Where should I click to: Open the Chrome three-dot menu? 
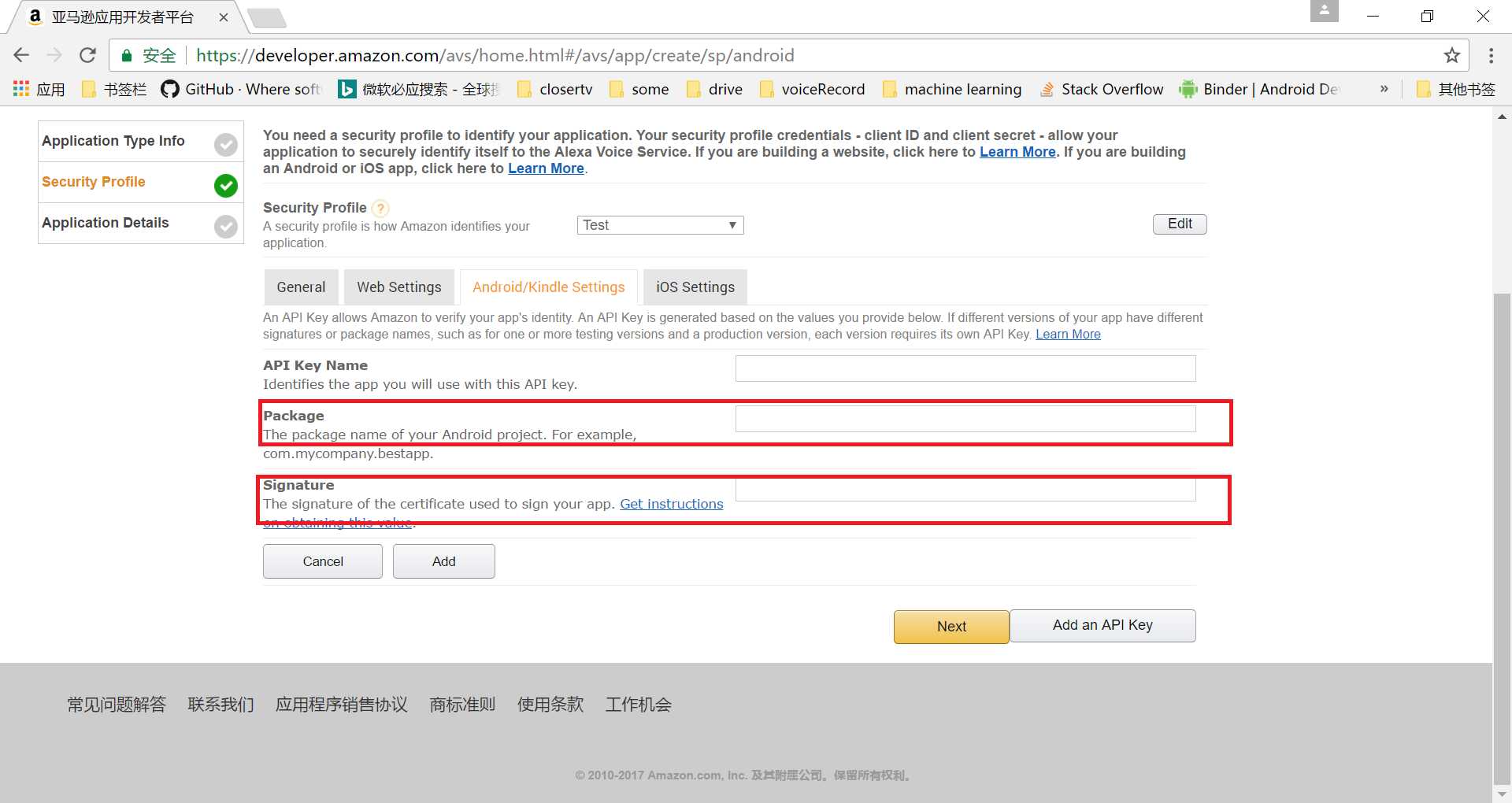tap(1490, 55)
